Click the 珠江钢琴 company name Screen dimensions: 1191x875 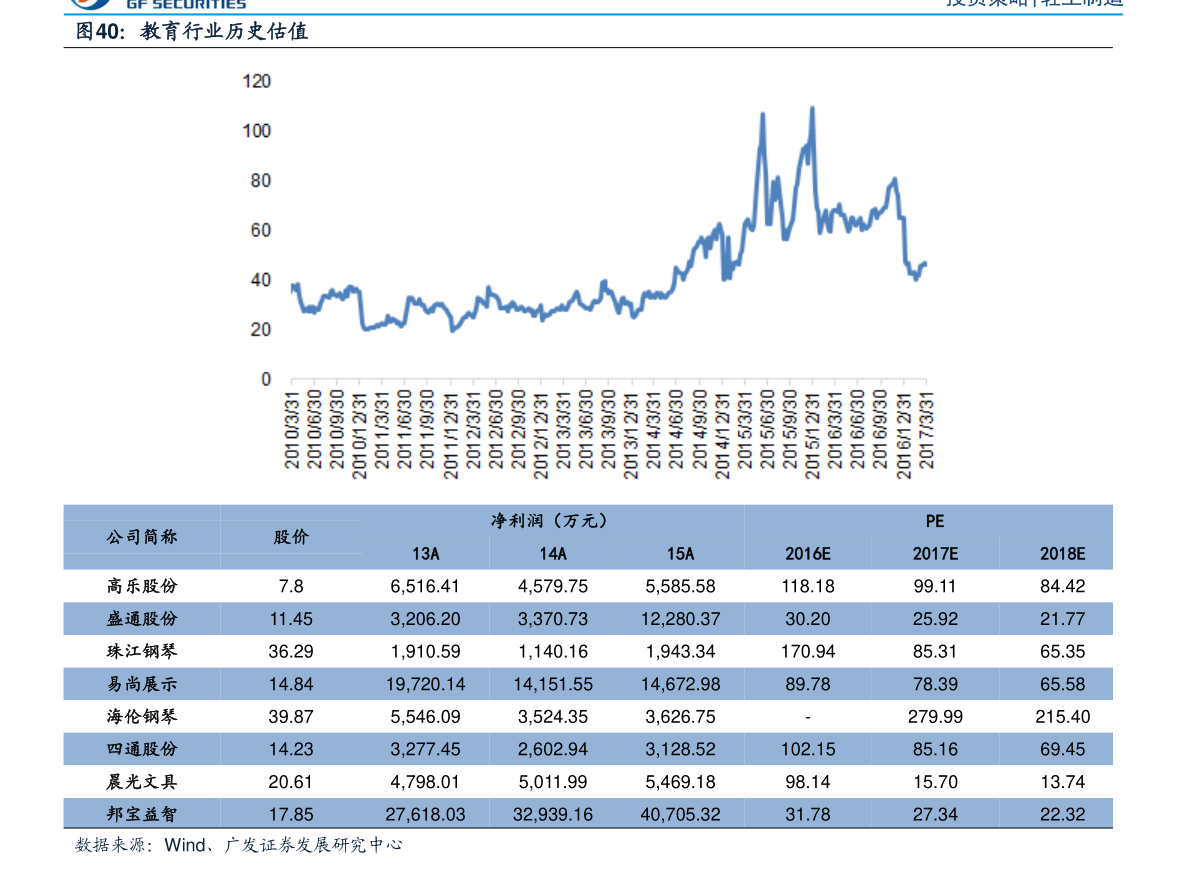point(142,651)
